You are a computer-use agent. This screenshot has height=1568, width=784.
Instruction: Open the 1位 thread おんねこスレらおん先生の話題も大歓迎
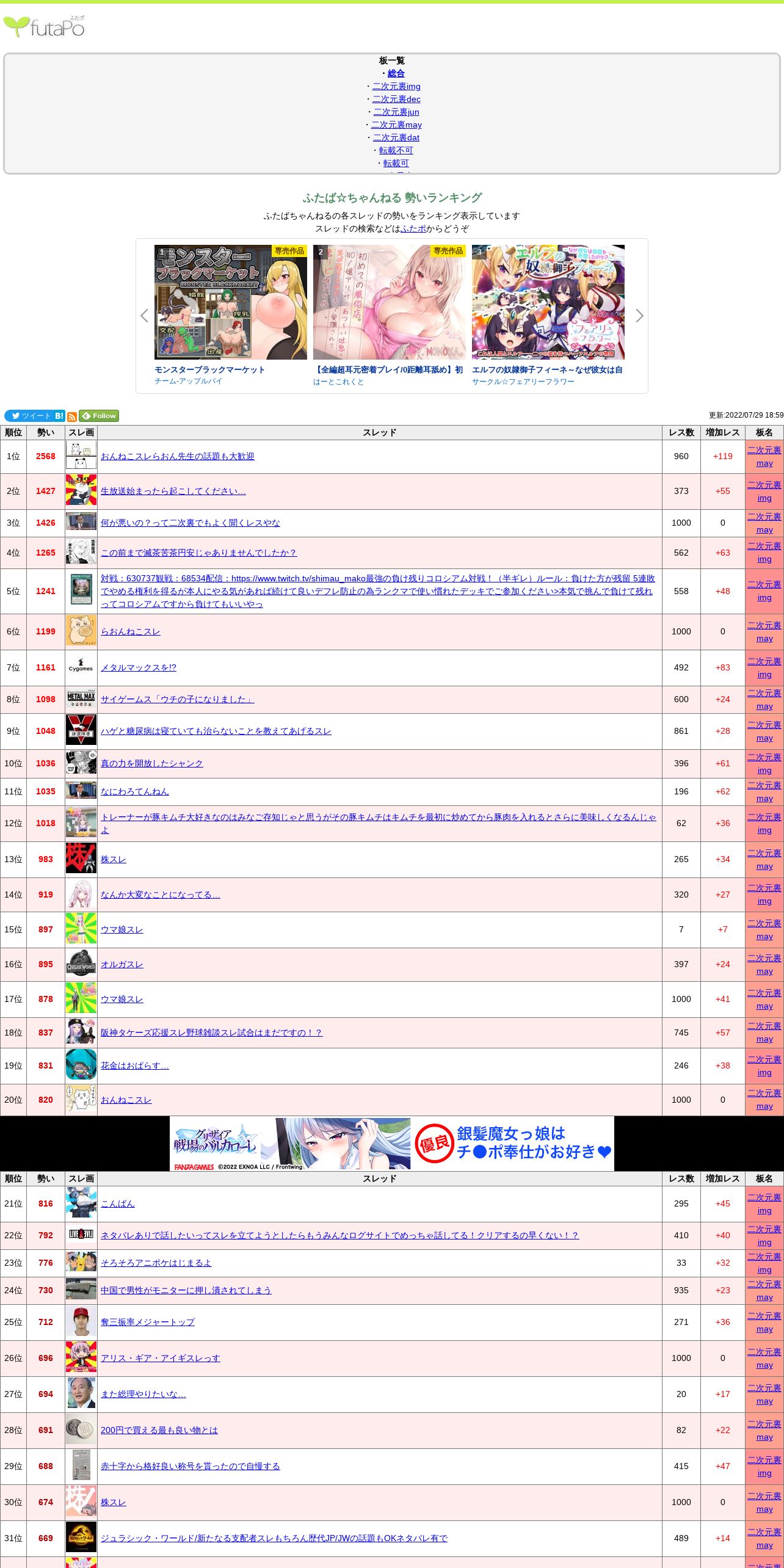coord(178,456)
